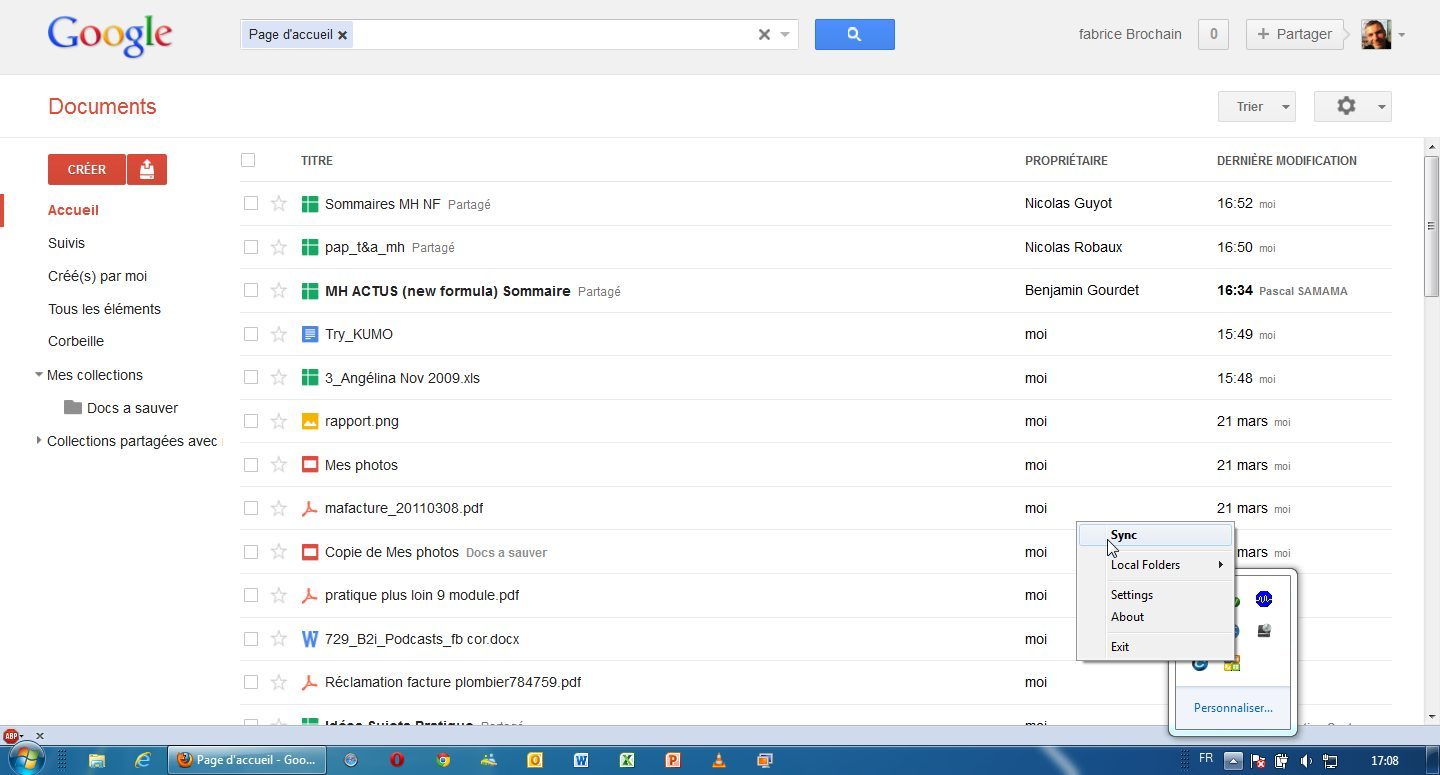Star the Mes photos presentation
The width and height of the screenshot is (1440, 775).
point(279,464)
